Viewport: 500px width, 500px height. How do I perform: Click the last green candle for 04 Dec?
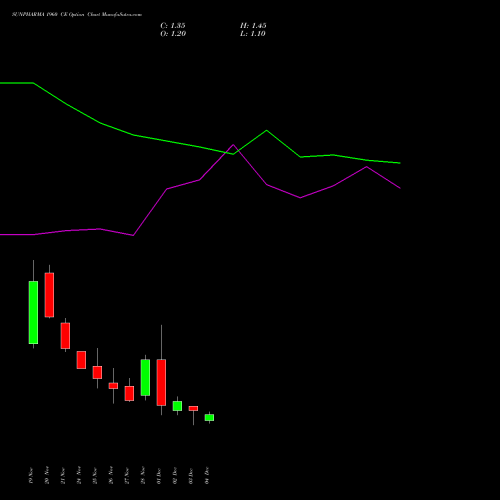coord(209,417)
